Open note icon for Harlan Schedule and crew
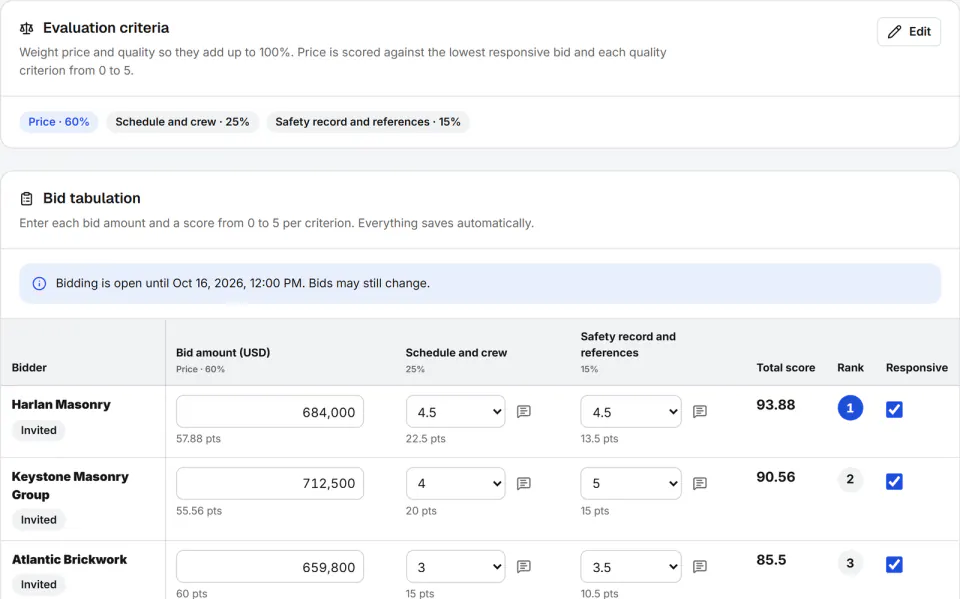The width and height of the screenshot is (960, 599). pyautogui.click(x=523, y=412)
